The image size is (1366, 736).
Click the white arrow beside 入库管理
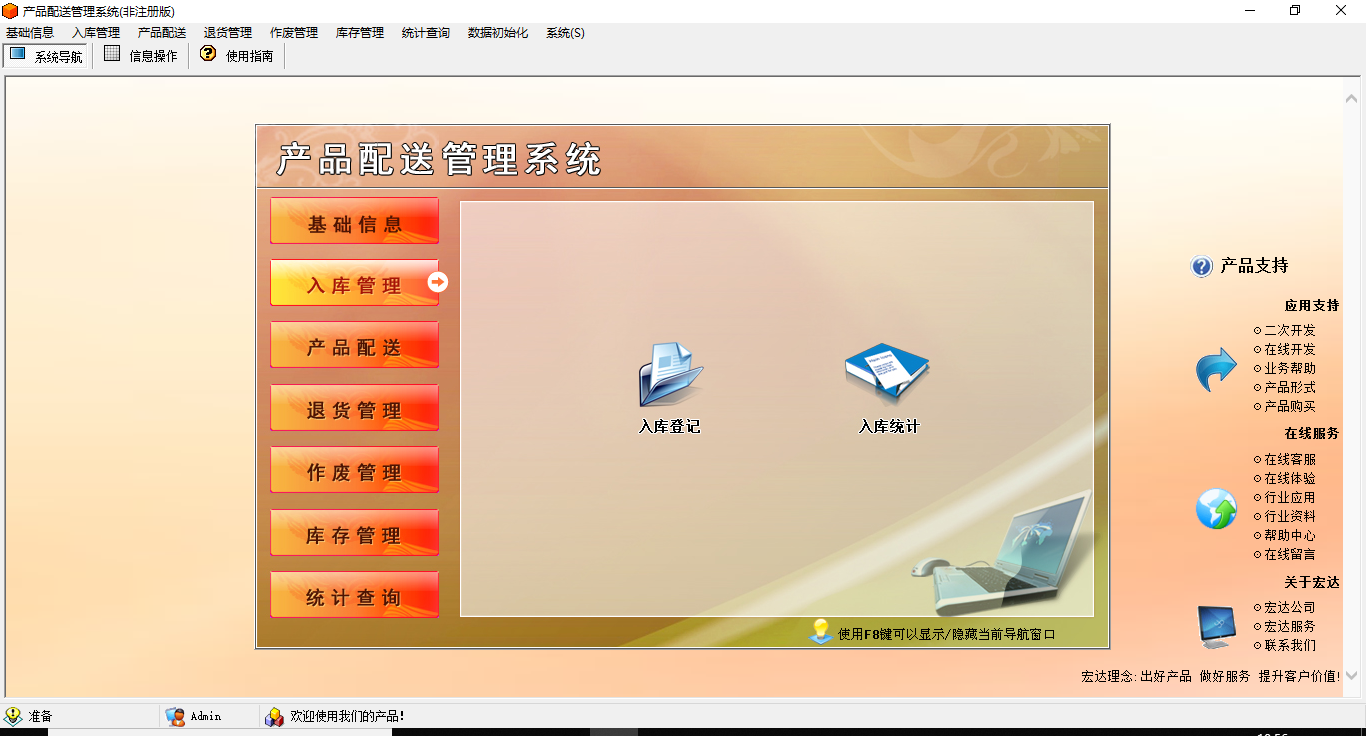[437, 283]
